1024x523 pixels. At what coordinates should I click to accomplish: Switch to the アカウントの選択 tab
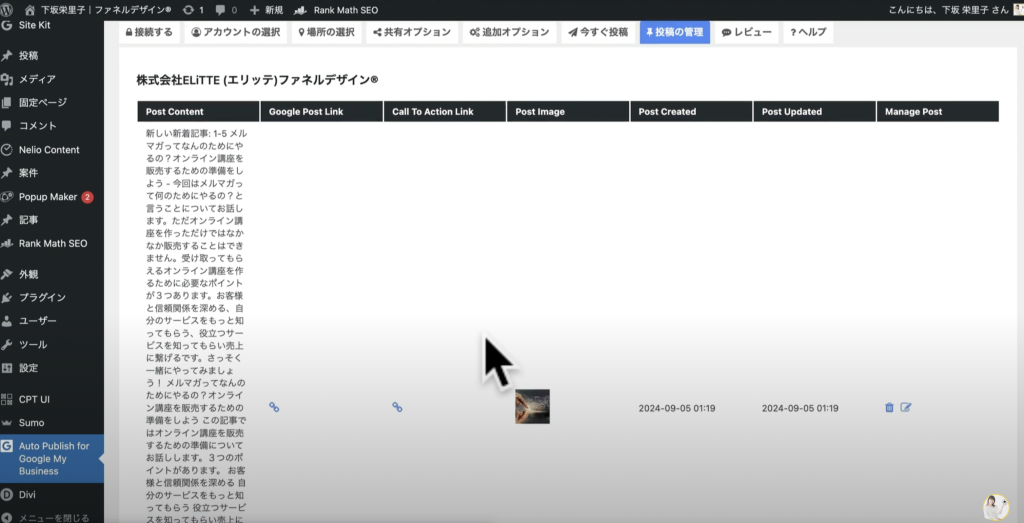[236, 32]
